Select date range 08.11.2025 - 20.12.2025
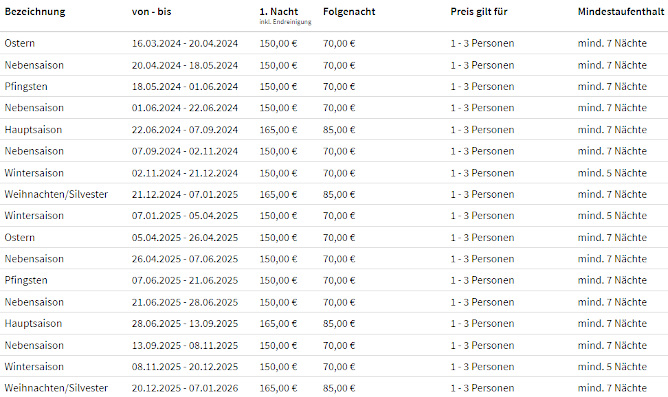This screenshot has width=668, height=397. pyautogui.click(x=184, y=367)
